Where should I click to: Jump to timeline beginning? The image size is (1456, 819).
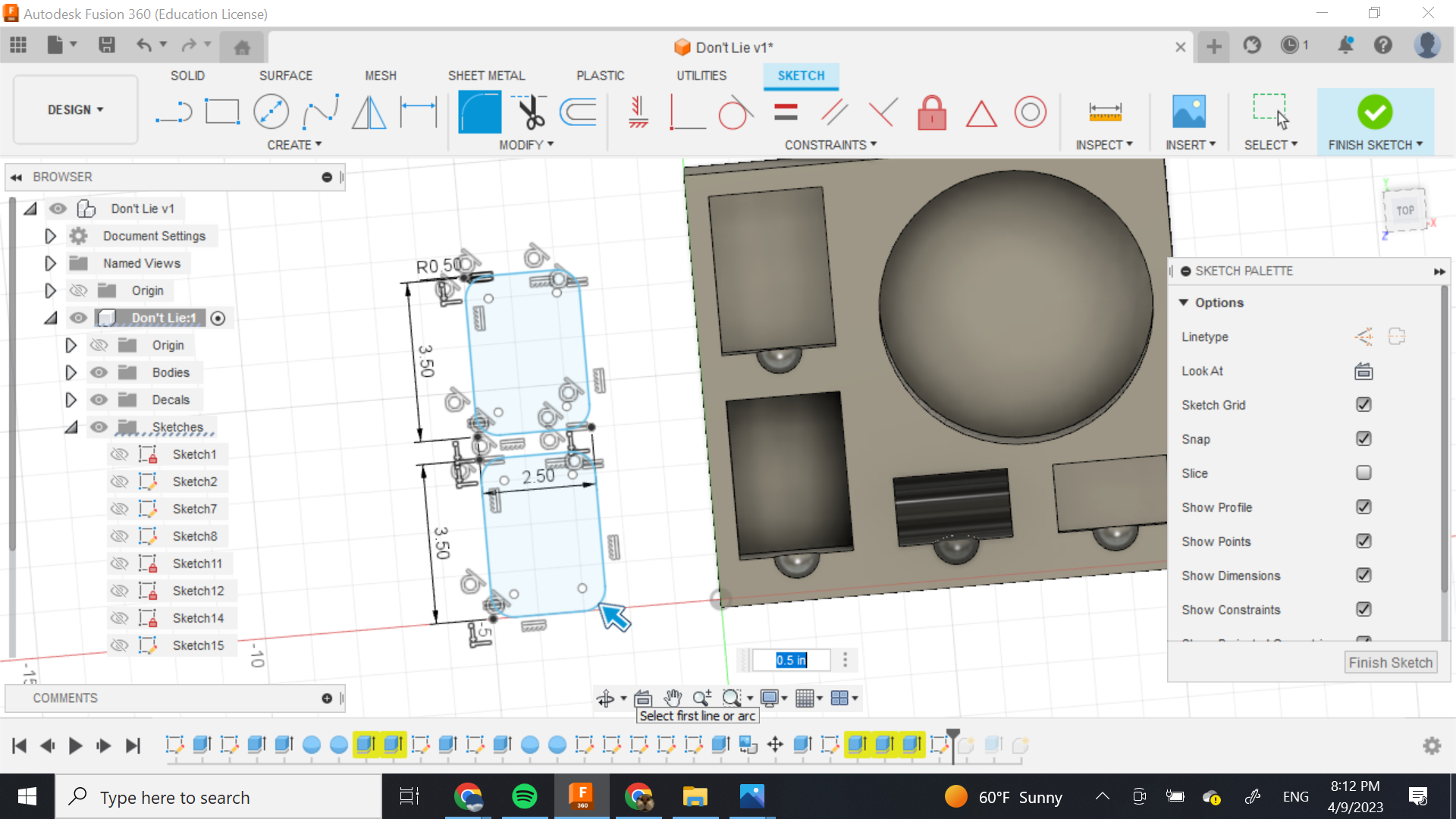click(20, 745)
